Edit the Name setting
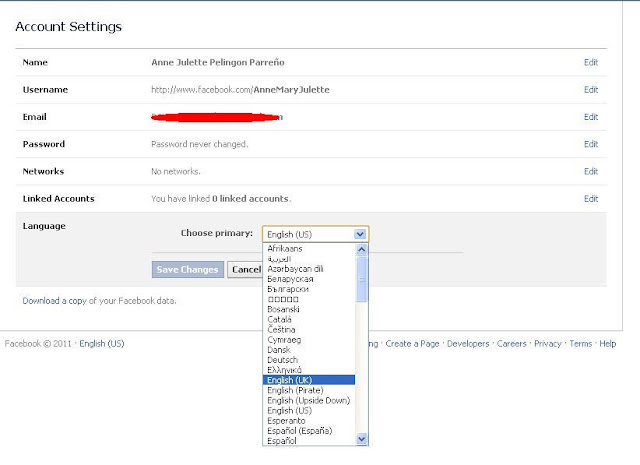640x465 pixels. tap(591, 62)
